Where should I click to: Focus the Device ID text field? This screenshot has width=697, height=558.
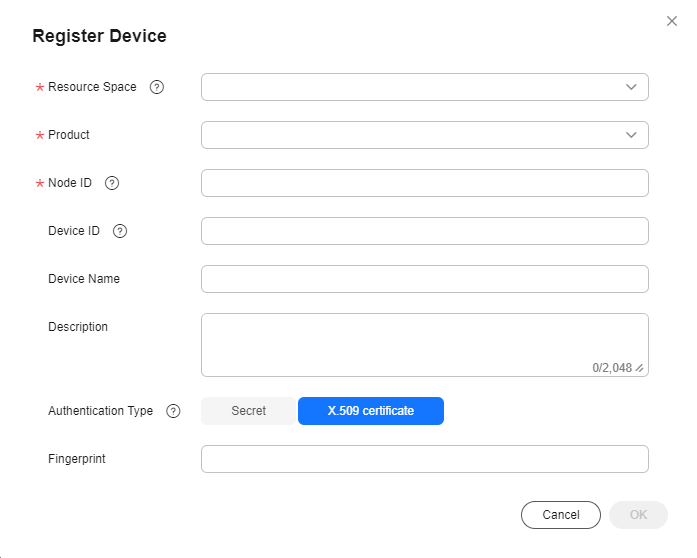tap(425, 231)
